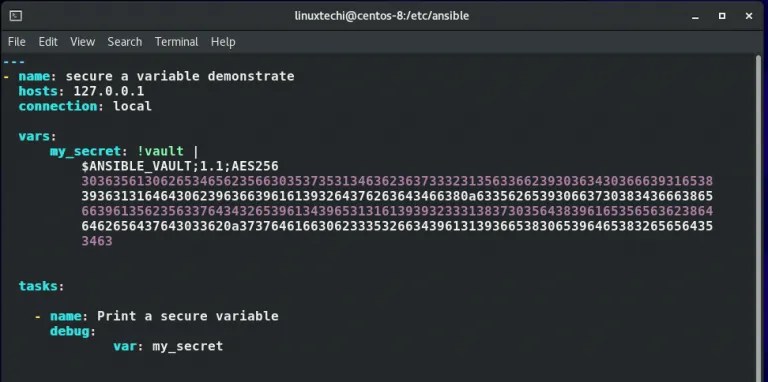
Task: Click the final vault fragment '3463'
Action: pyautogui.click(x=97, y=241)
